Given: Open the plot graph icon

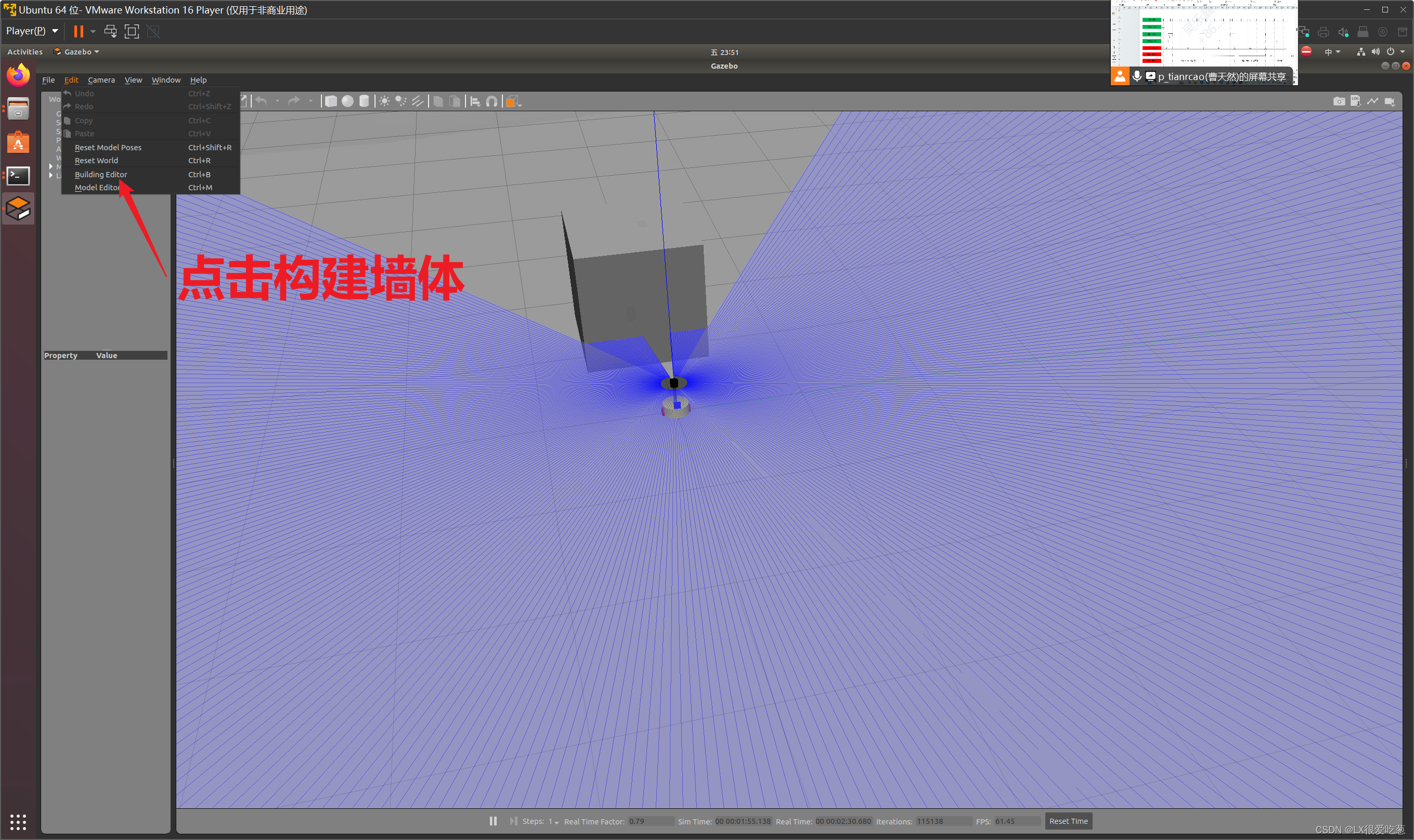Looking at the screenshot, I should click(1373, 101).
